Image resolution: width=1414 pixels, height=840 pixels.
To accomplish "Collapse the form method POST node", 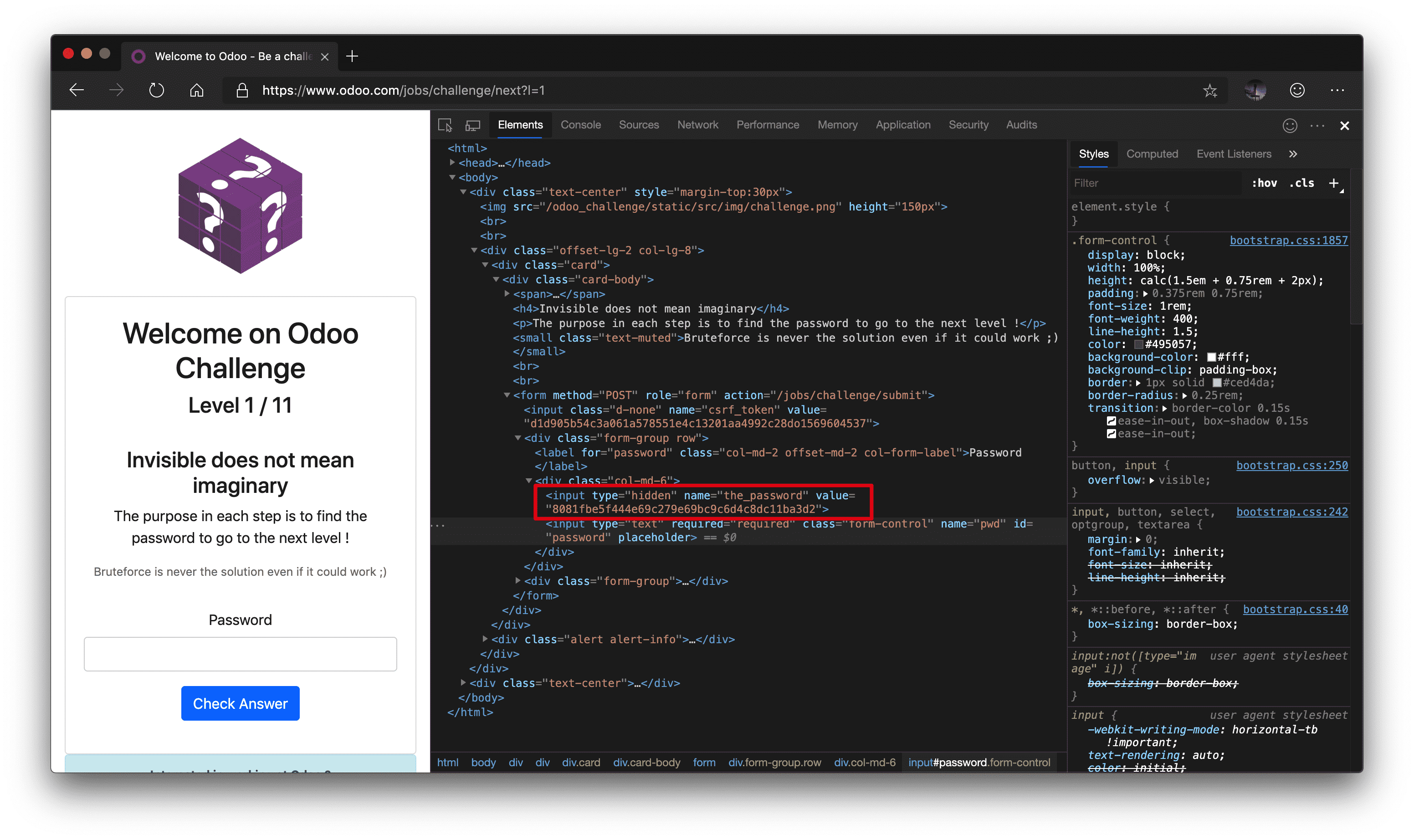I will pos(507,395).
